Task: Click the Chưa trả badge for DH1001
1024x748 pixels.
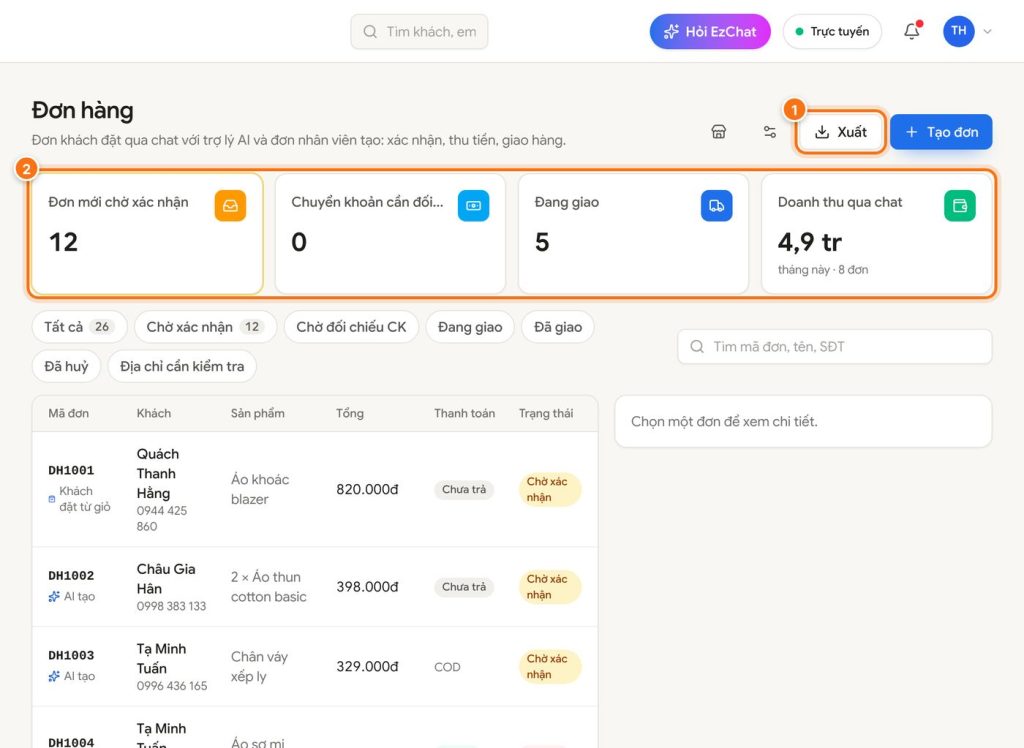Action: click(x=464, y=489)
